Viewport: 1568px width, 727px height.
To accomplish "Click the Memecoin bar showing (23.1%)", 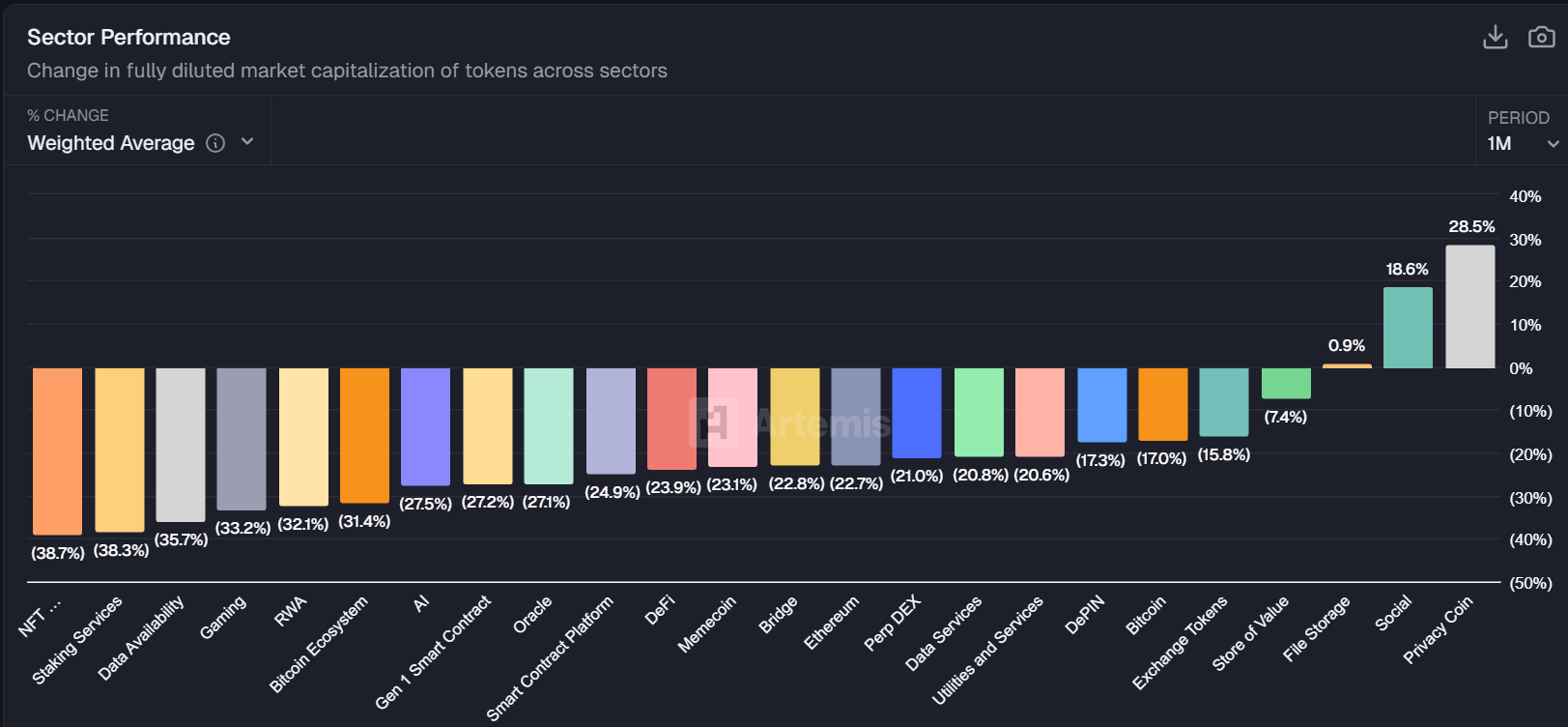I will pos(733,416).
